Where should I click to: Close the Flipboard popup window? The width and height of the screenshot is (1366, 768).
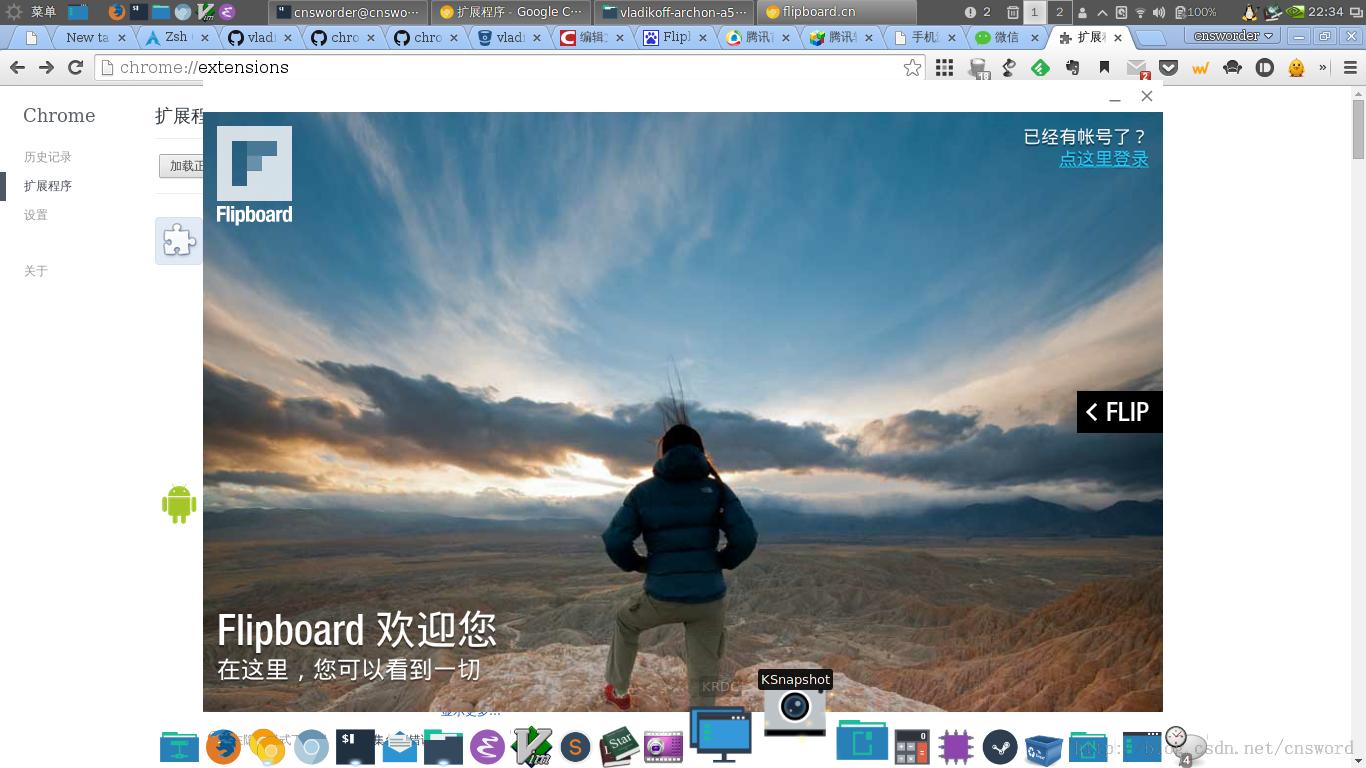click(1147, 96)
